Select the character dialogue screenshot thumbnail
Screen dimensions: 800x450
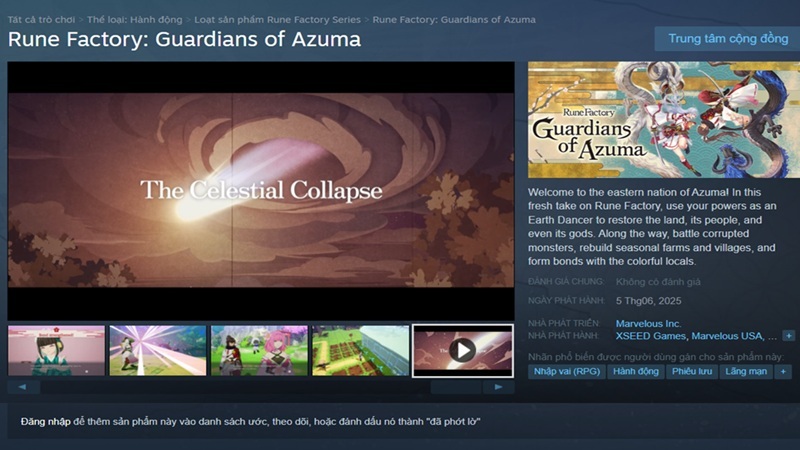[56, 351]
